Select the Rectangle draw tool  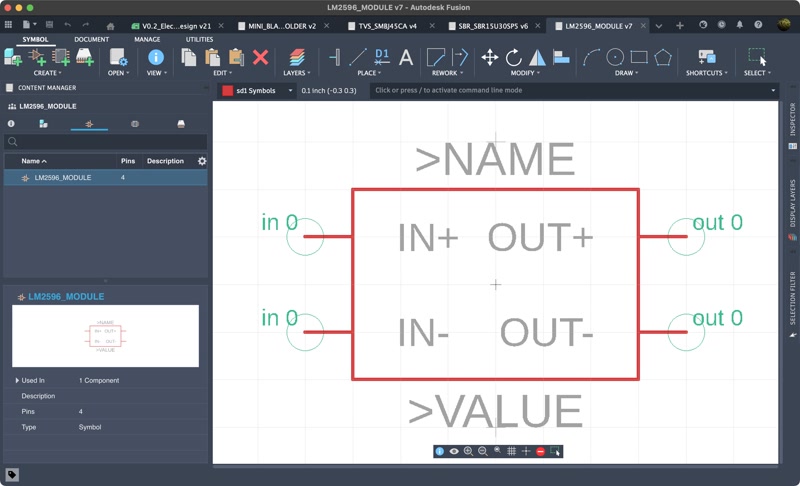(639, 57)
